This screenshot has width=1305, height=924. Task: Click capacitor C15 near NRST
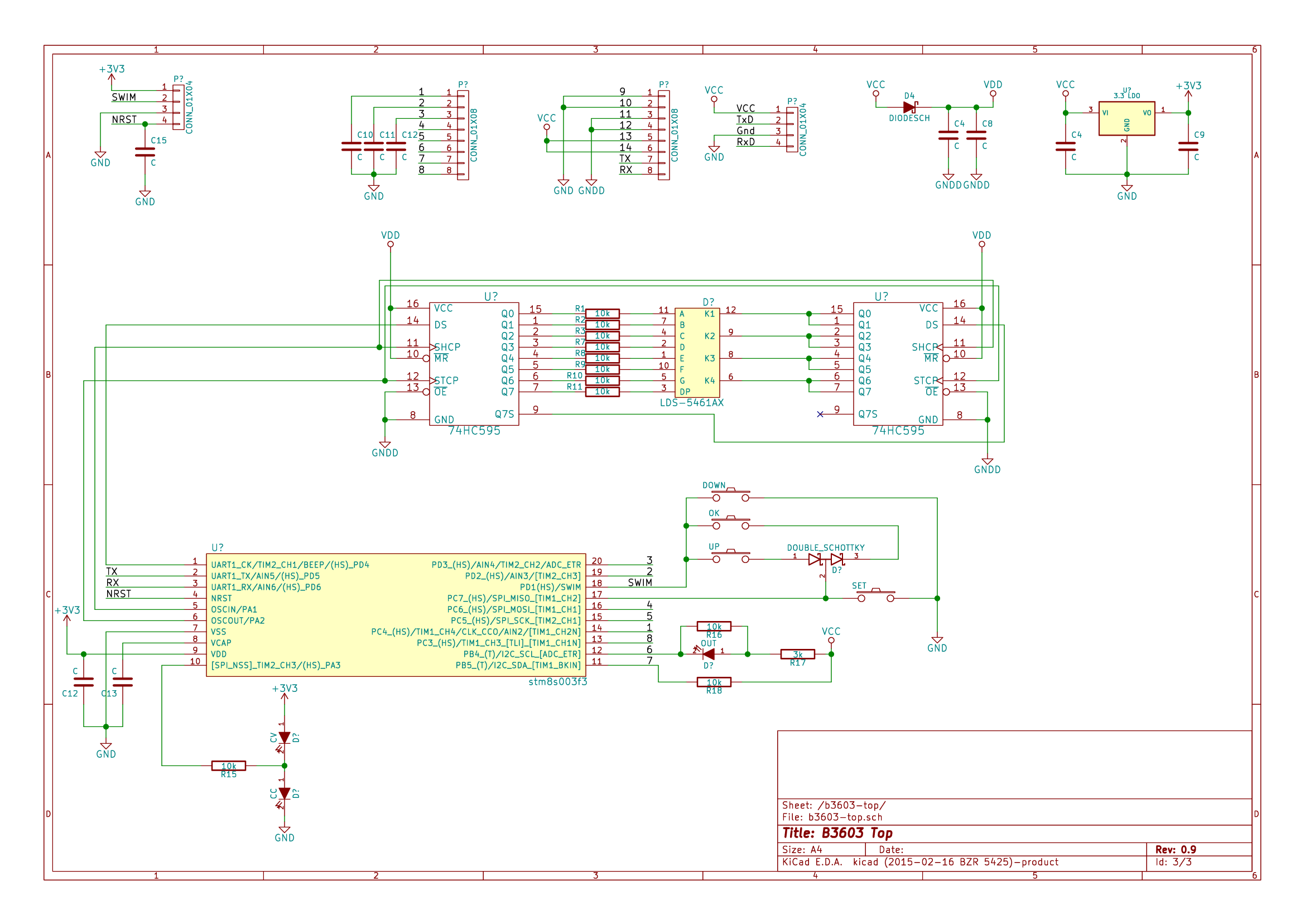pos(145,151)
